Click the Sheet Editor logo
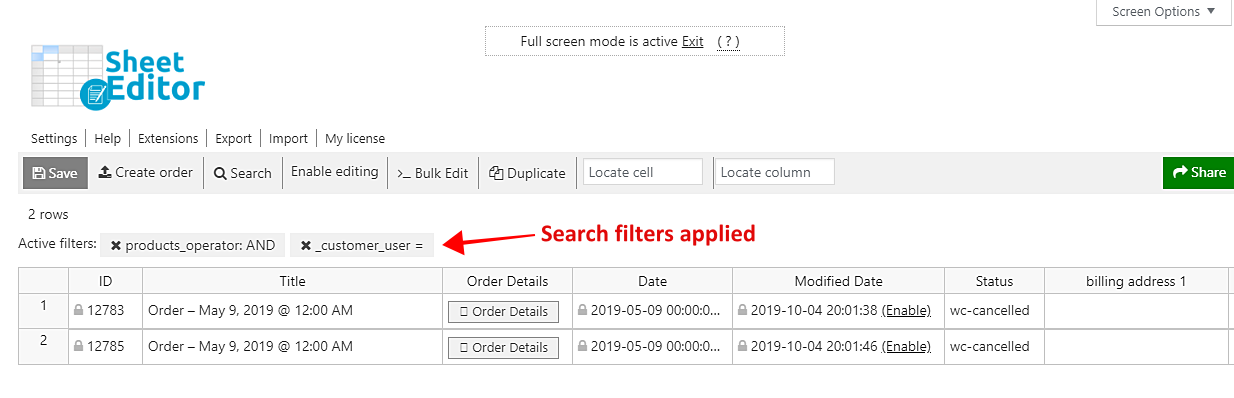The image size is (1234, 398). coord(118,74)
